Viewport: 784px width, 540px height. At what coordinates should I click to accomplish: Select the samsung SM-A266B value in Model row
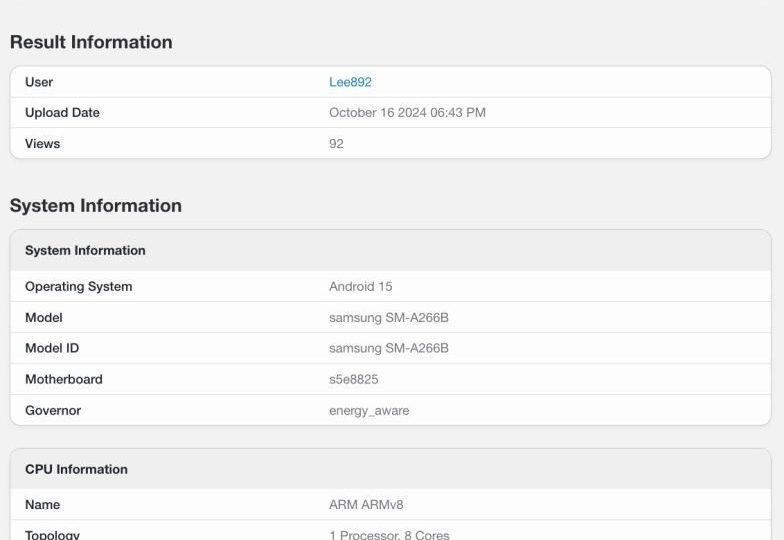[x=388, y=318]
